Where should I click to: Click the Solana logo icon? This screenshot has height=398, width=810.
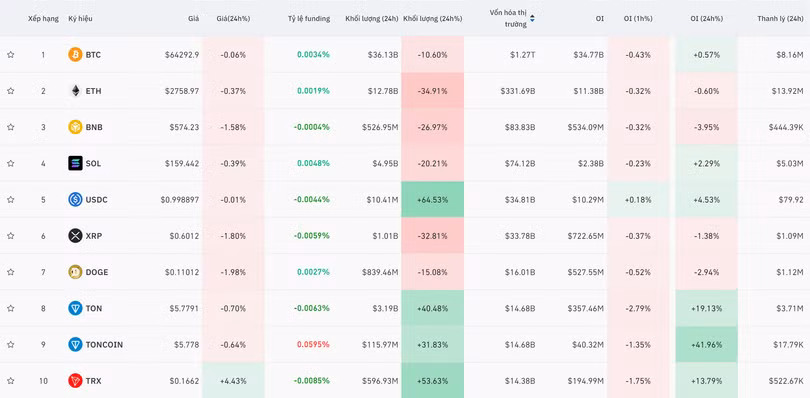(75, 163)
